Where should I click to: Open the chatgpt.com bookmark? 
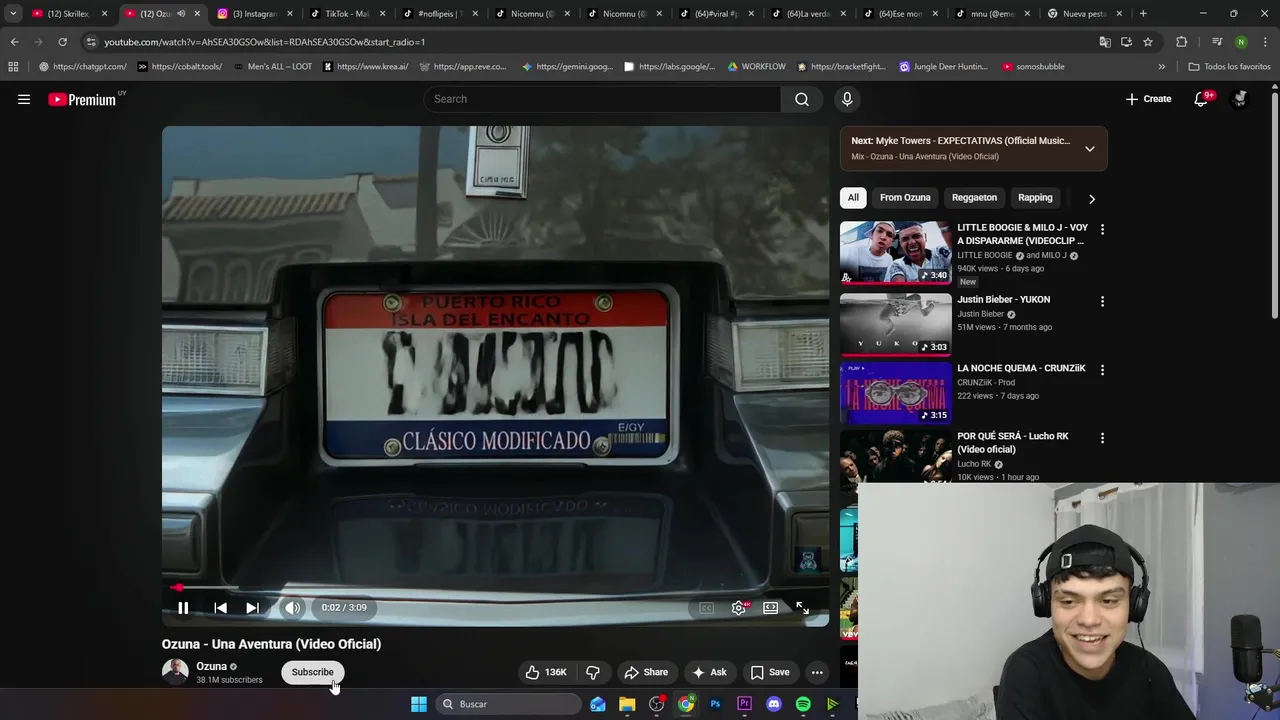point(83,67)
